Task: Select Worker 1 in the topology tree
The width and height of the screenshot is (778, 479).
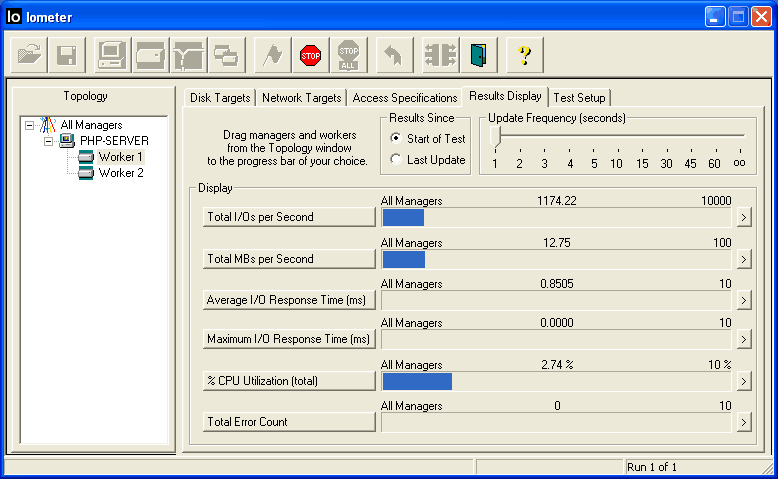Action: [x=121, y=157]
